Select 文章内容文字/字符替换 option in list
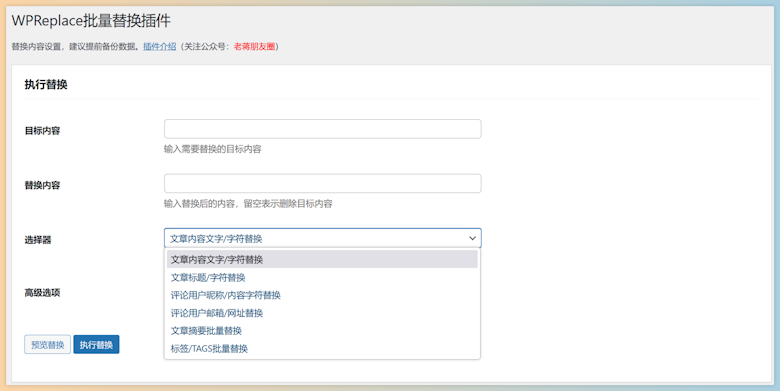Viewport: 780px width, 391px height. pos(322,259)
